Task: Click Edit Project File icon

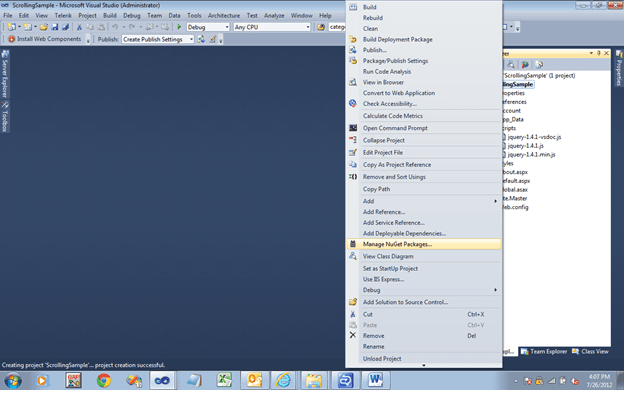Action: [x=353, y=152]
